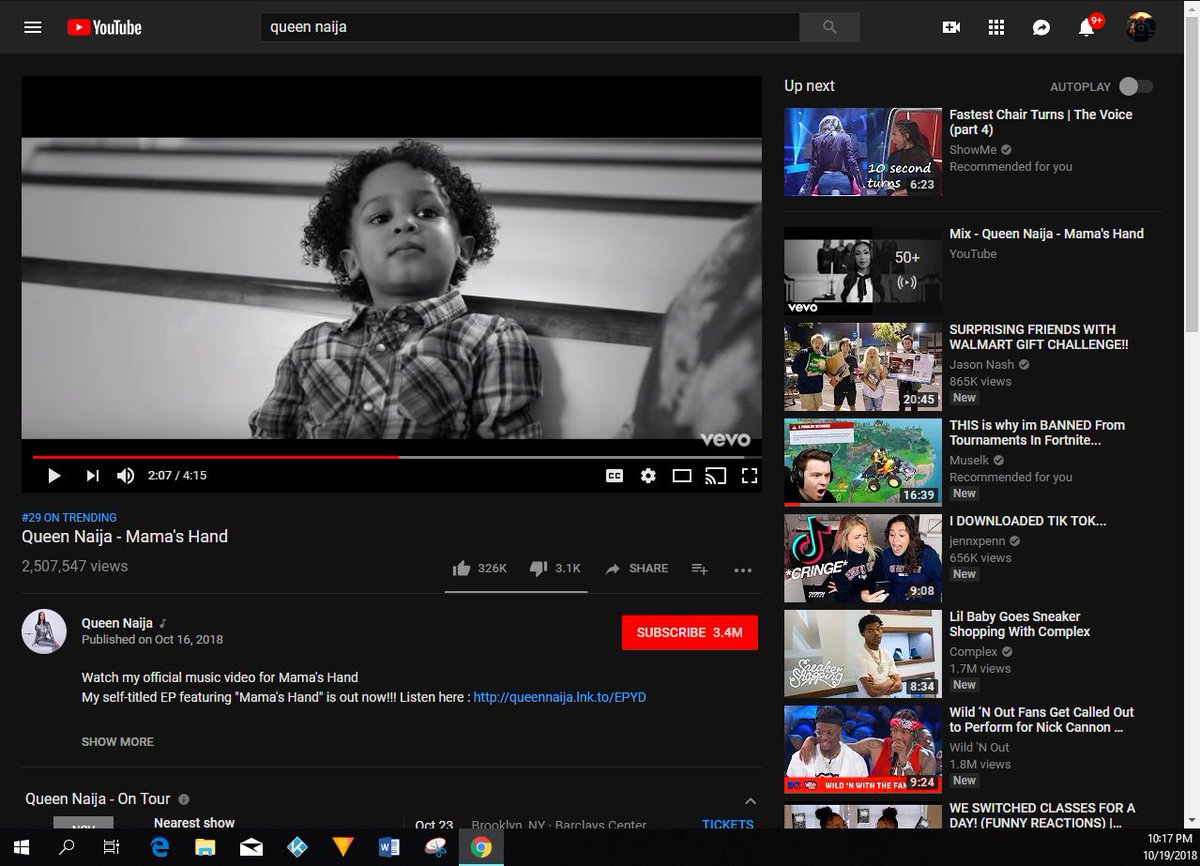Viewport: 1200px width, 866px height.
Task: Open Muselk channel name
Action: (968, 461)
